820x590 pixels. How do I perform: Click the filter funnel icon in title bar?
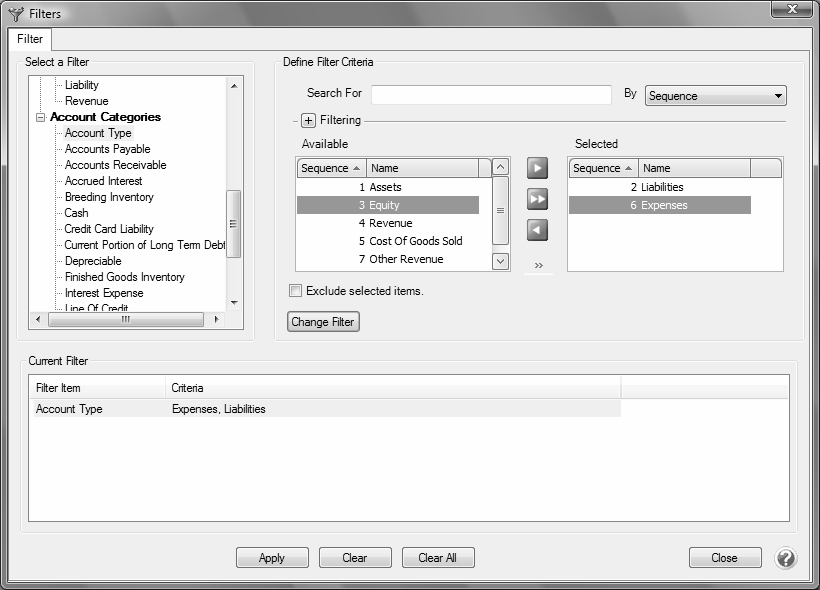[x=15, y=14]
